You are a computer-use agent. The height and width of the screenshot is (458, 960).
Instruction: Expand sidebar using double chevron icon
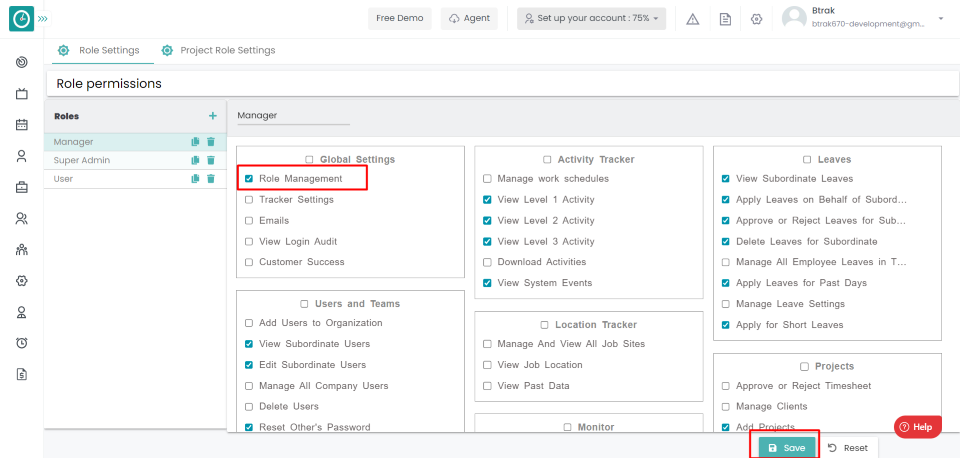[43, 19]
